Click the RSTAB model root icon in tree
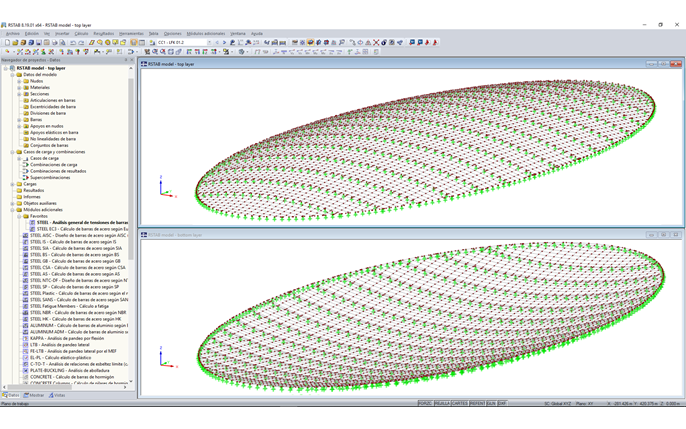 pos(12,68)
